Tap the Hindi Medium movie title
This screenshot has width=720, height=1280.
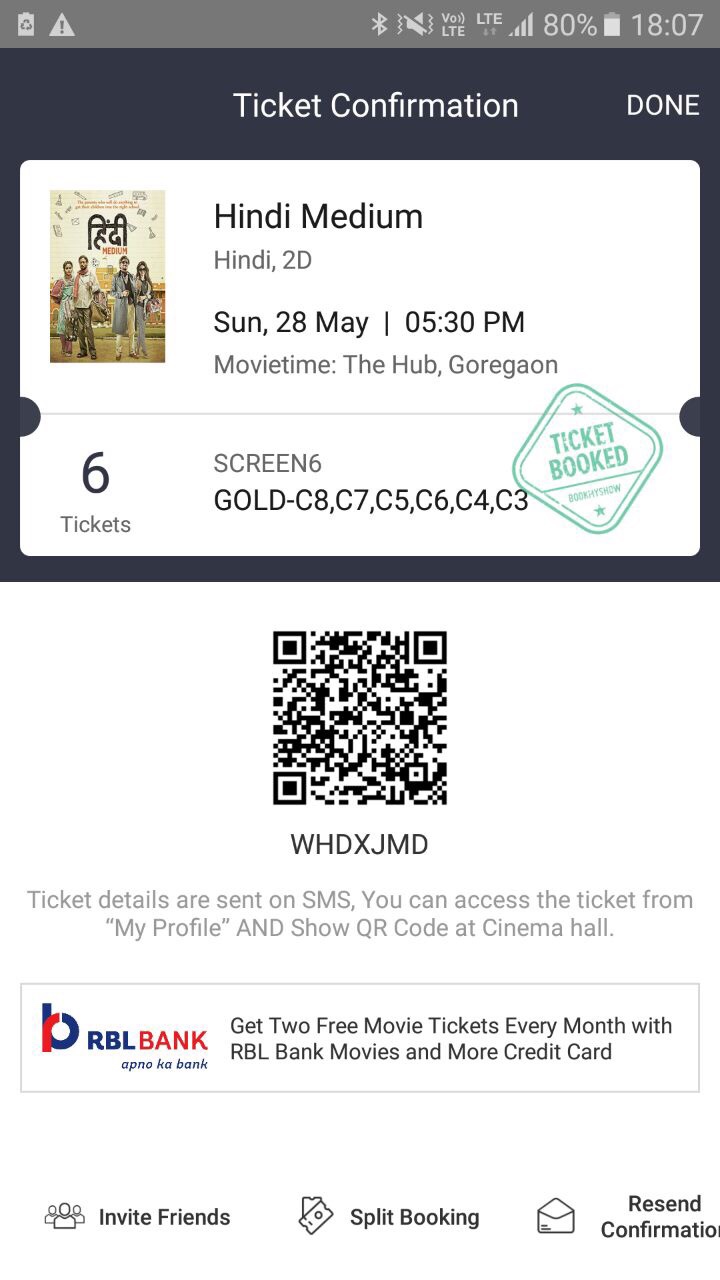[x=318, y=216]
